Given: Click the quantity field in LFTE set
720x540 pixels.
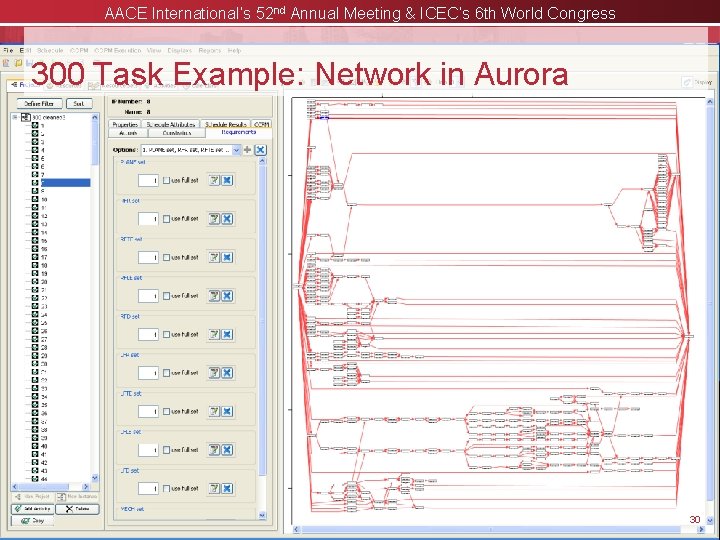Looking at the screenshot, I should point(148,411).
